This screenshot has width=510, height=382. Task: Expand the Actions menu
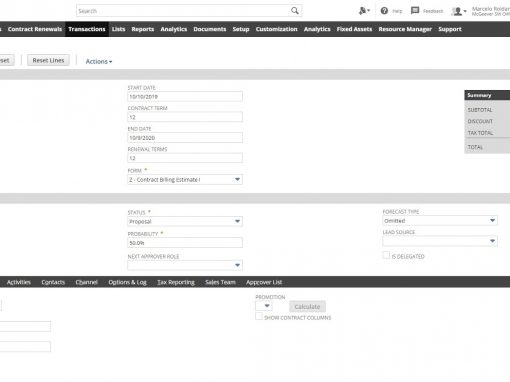[99, 61]
